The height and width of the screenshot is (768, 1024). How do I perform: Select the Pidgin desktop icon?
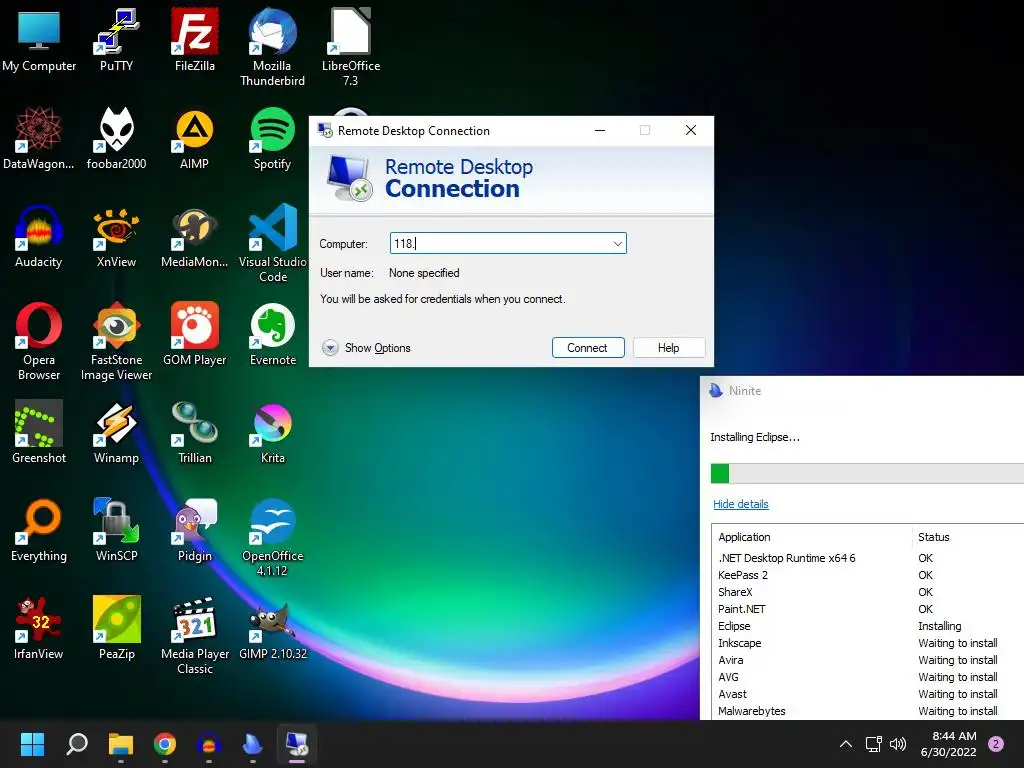195,530
